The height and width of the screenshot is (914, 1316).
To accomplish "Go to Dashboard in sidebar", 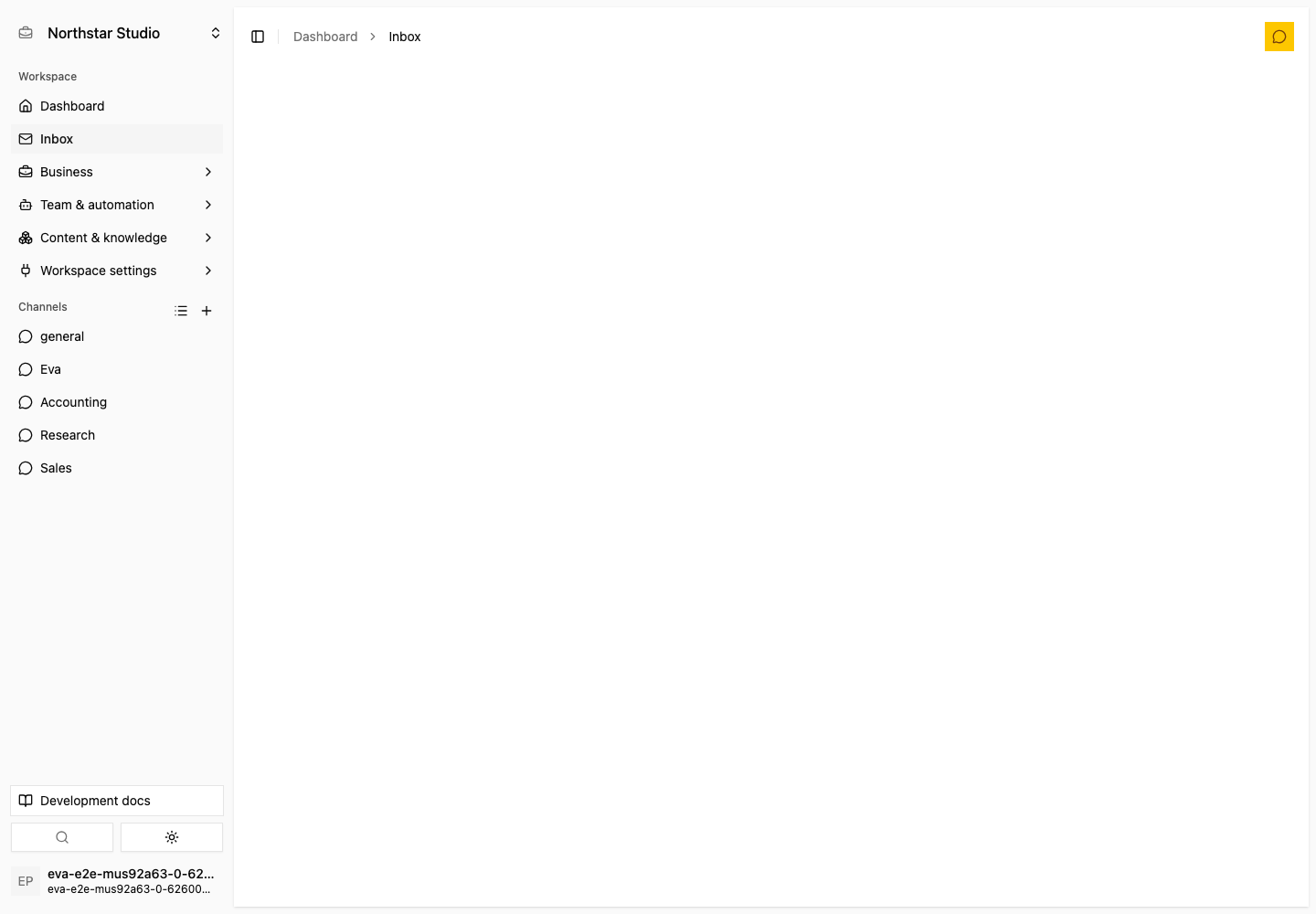I will pyautogui.click(x=117, y=106).
